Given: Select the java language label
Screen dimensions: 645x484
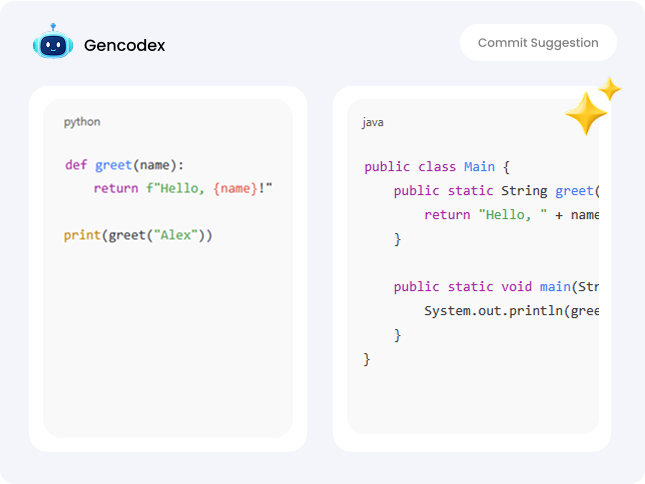Looking at the screenshot, I should coord(373,122).
